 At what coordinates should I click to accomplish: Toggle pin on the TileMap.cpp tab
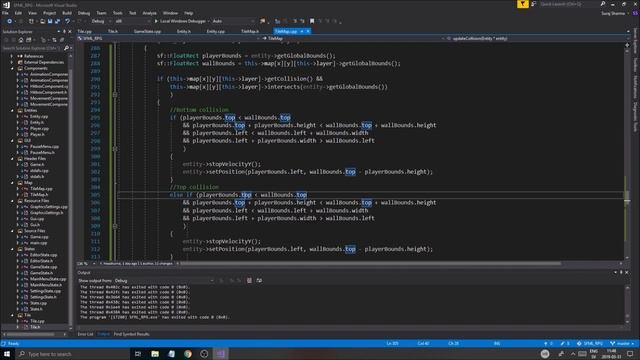point(302,31)
